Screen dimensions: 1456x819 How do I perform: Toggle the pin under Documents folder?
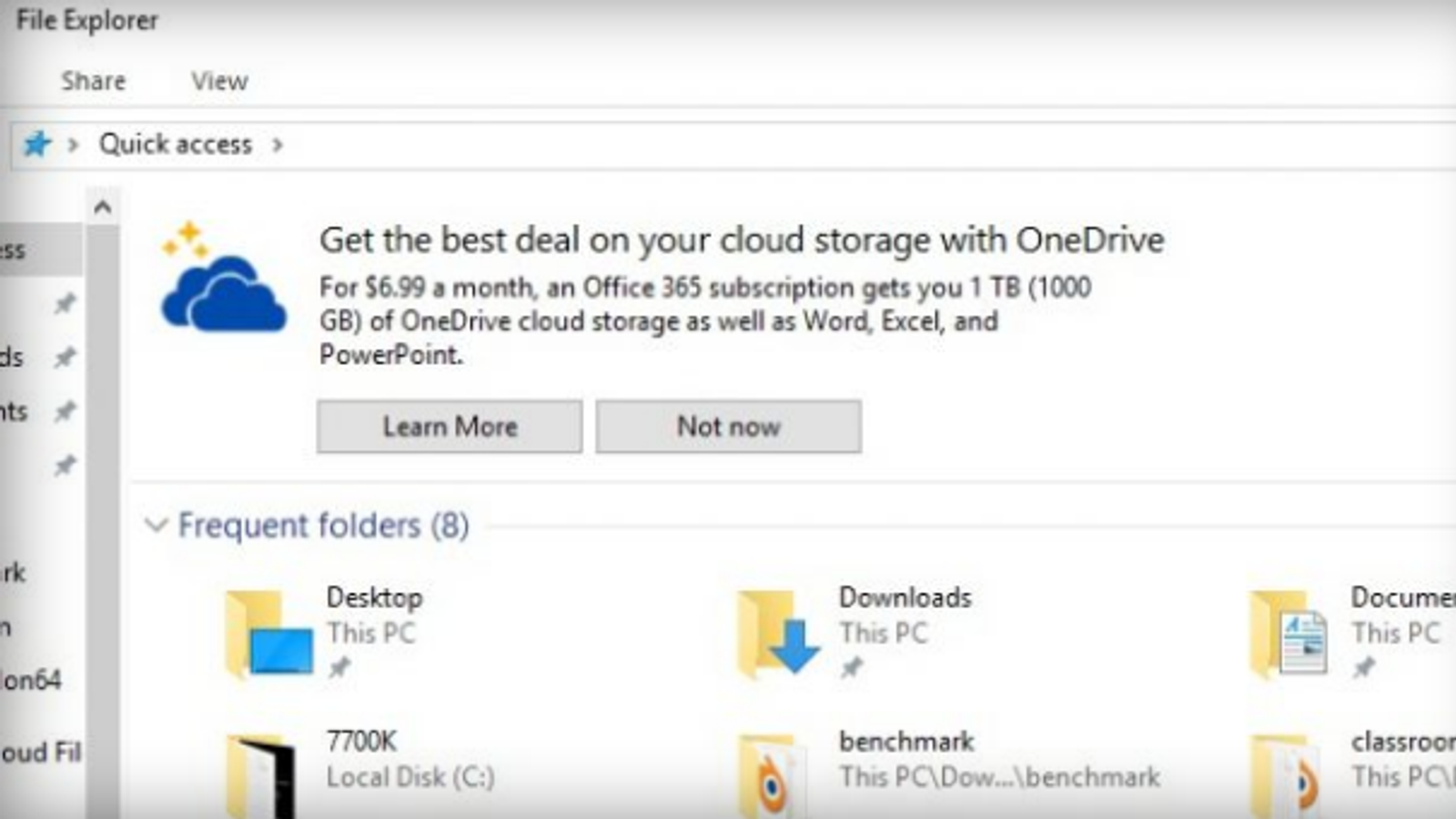point(1363,668)
